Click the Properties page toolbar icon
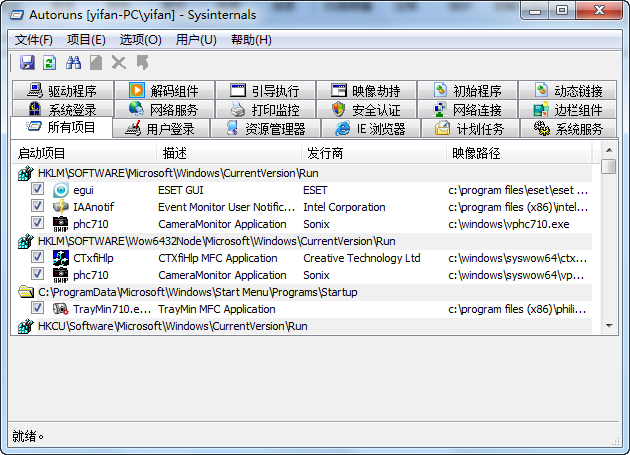This screenshot has height=455, width=630. point(96,62)
